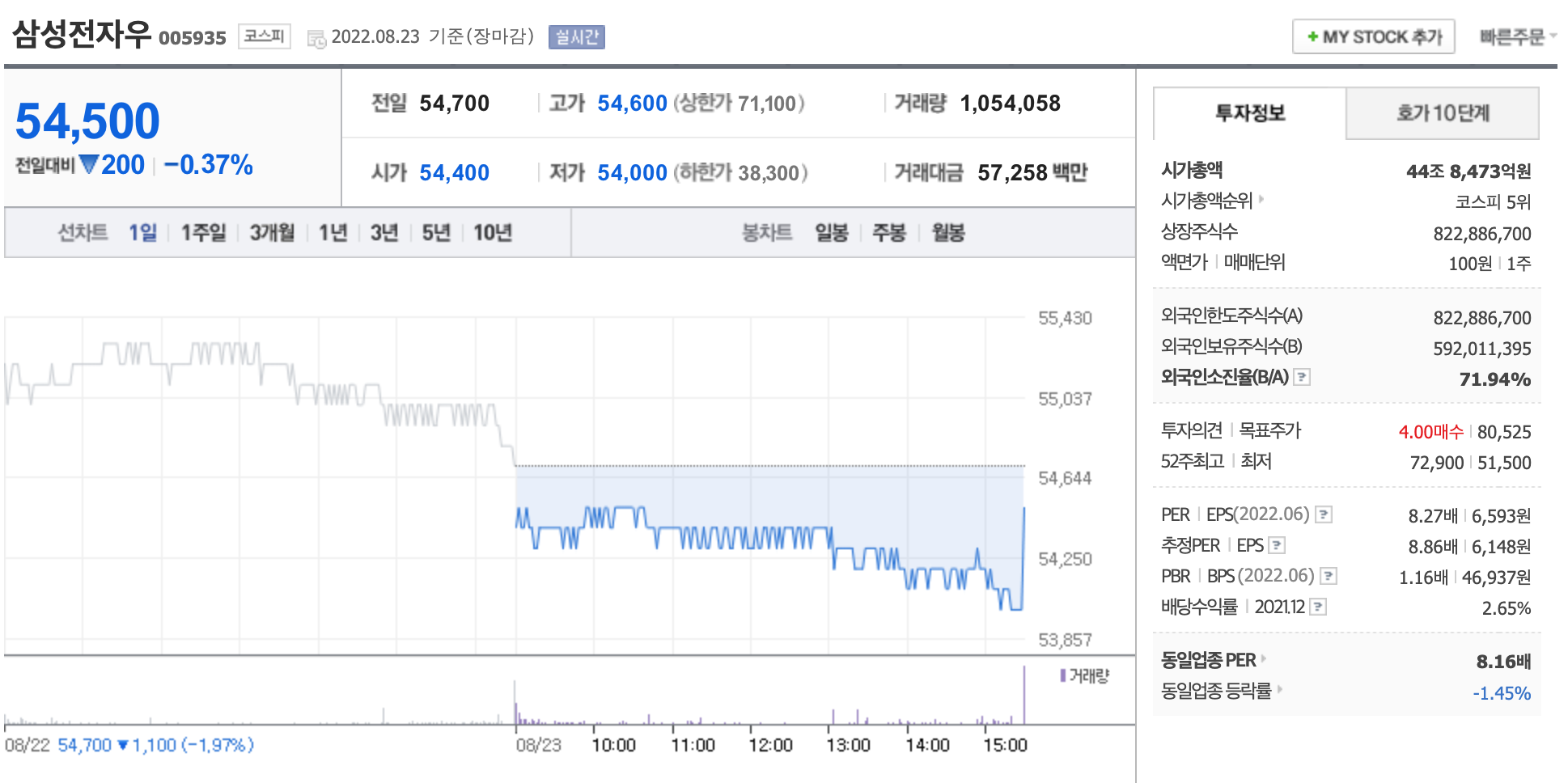Viewport: 1568px width, 783px height.
Task: Click the 08/22 previous day summary below chart
Action: [129, 745]
